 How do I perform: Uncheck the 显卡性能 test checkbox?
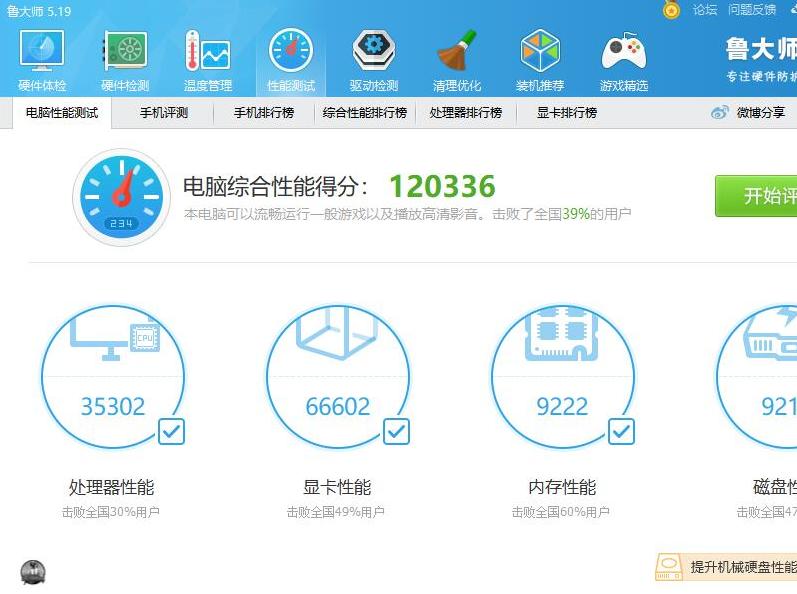(396, 431)
